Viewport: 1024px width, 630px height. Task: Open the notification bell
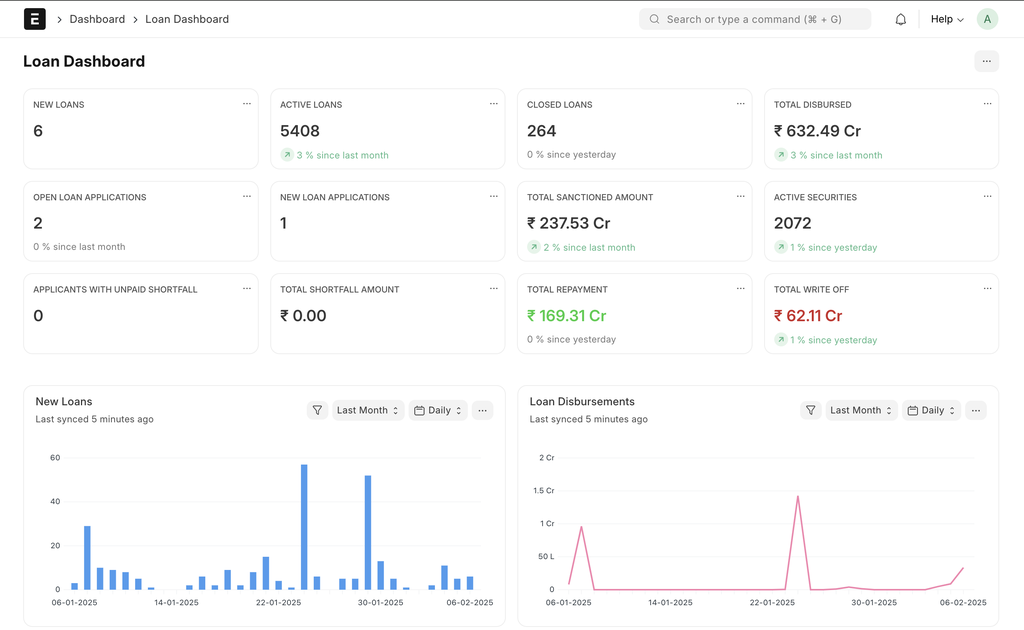coord(900,18)
